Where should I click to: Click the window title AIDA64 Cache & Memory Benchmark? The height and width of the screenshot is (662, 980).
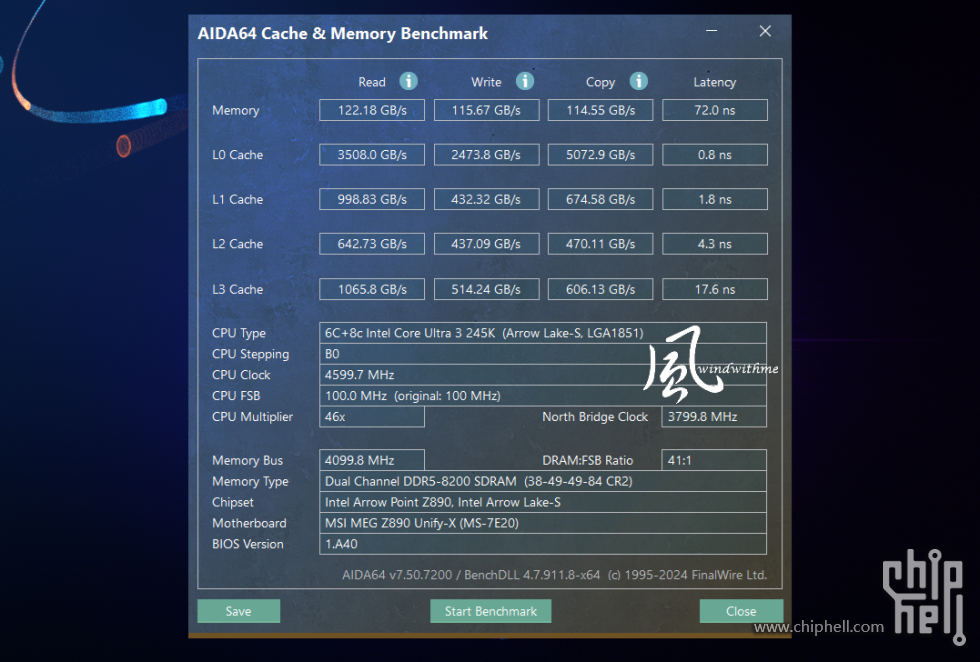click(342, 33)
